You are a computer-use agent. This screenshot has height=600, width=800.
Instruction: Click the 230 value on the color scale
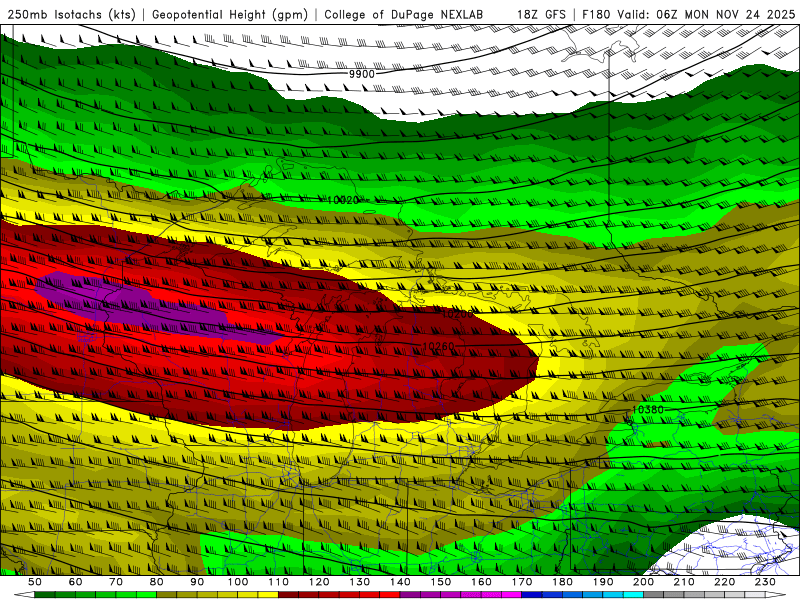point(765,582)
